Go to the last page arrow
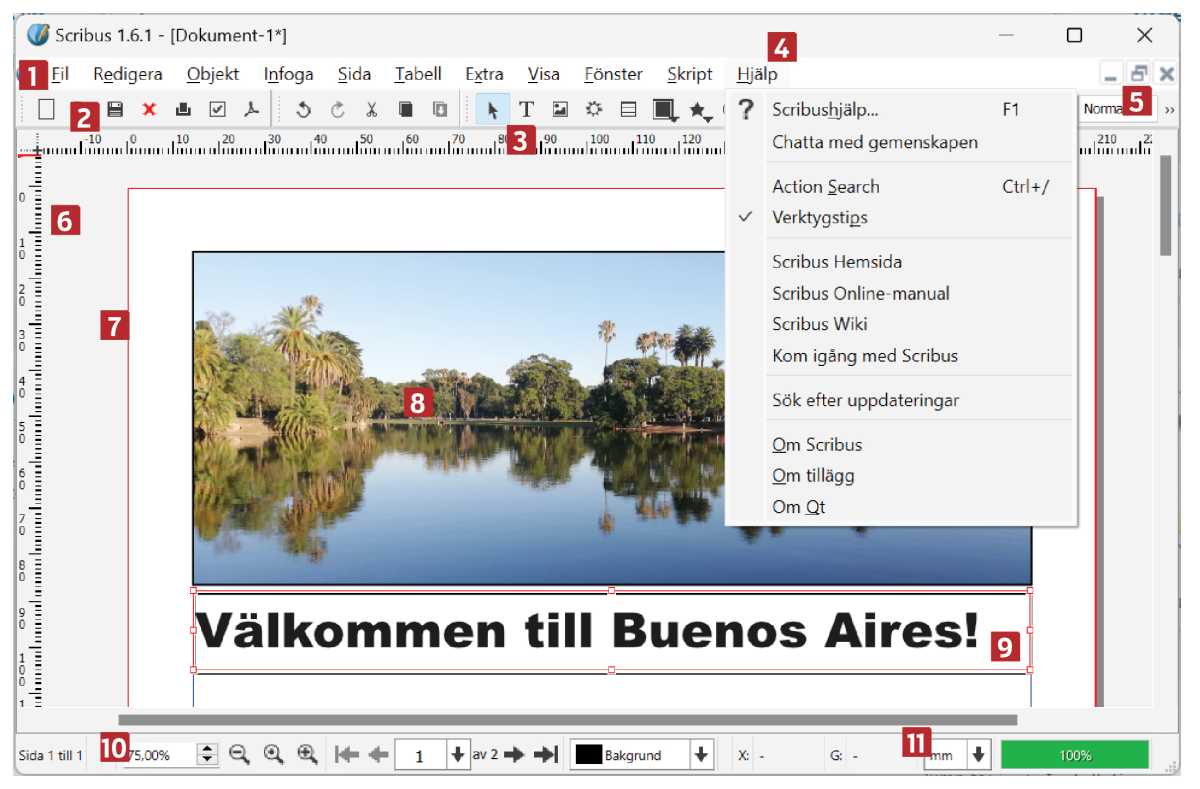Viewport: 1200px width, 789px height. pyautogui.click(x=546, y=755)
